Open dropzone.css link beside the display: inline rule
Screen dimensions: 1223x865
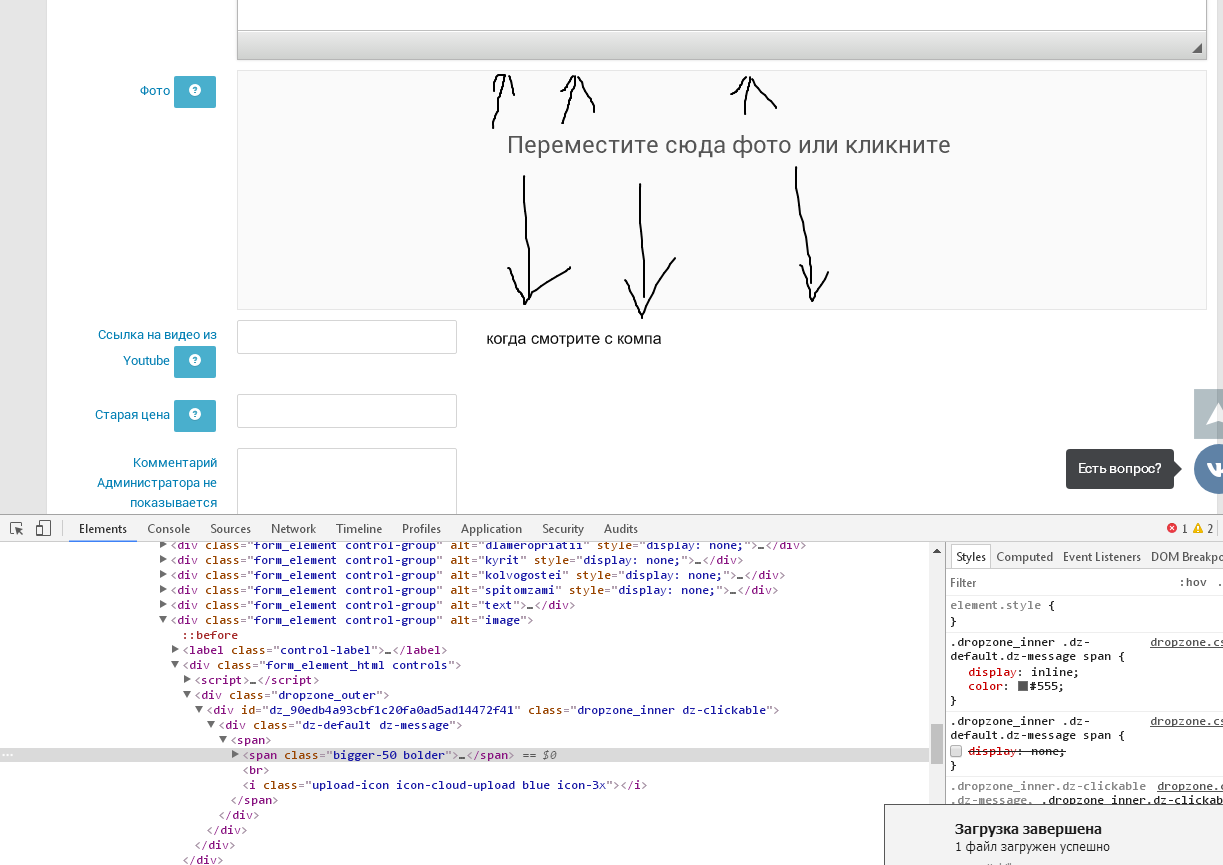click(x=1186, y=642)
